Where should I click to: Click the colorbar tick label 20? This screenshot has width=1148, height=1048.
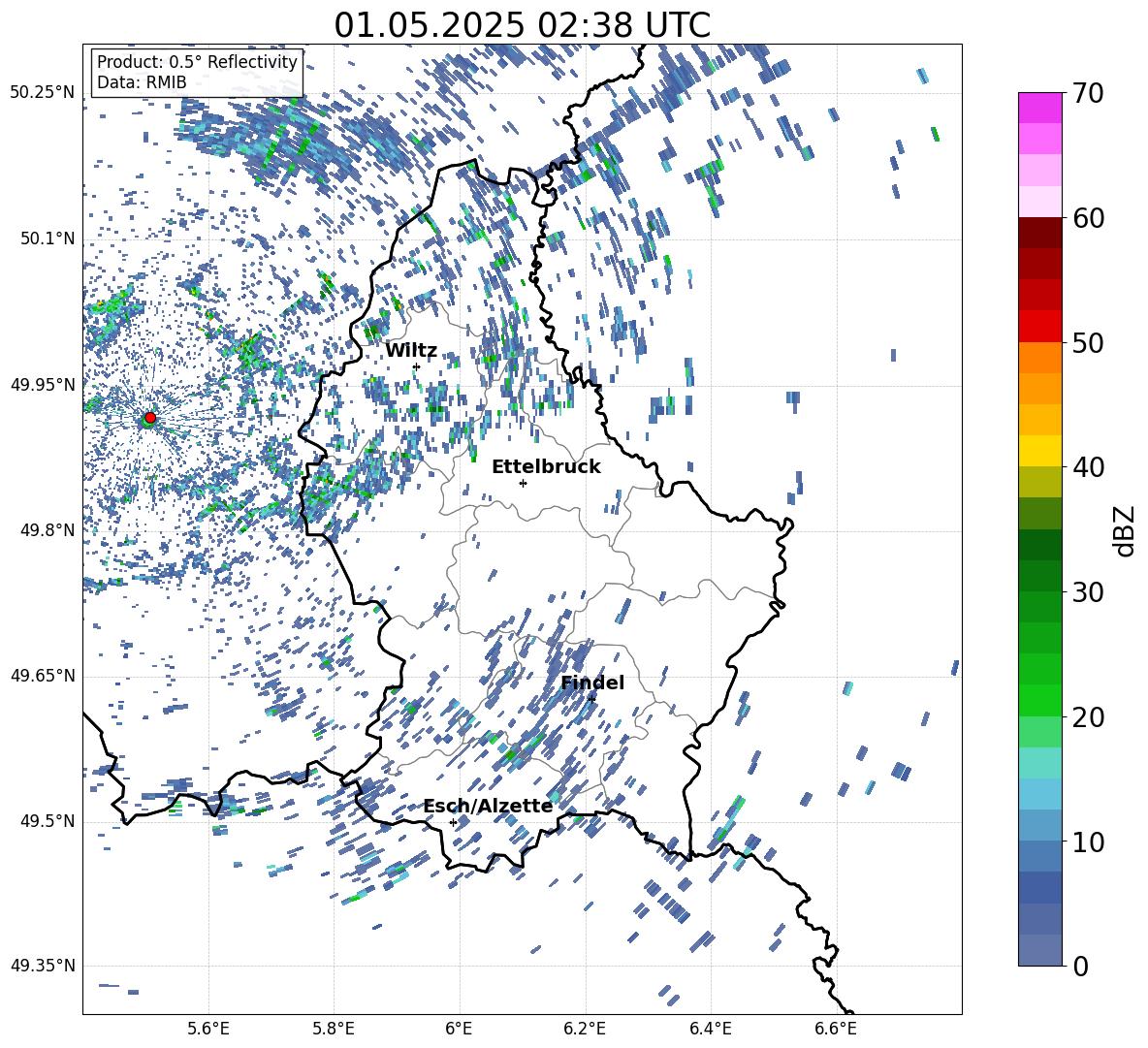1088,717
